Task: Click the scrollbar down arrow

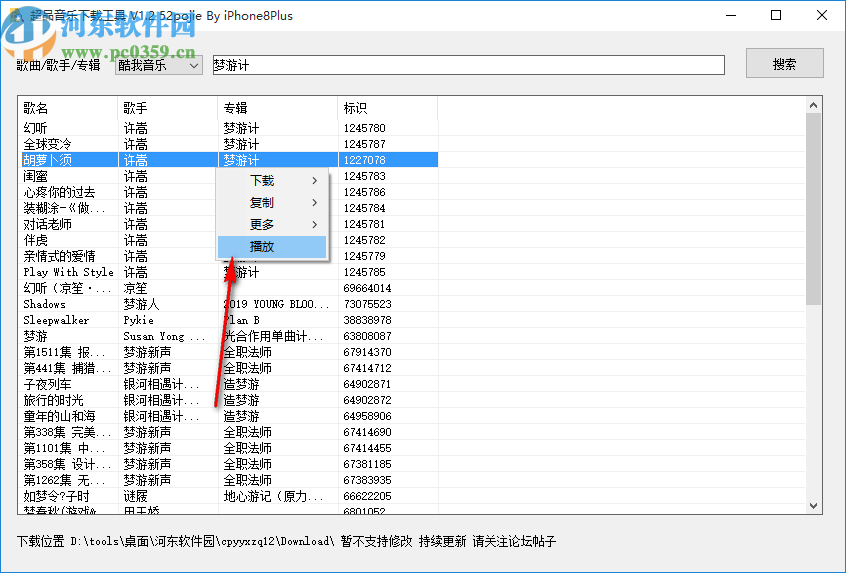Action: [814, 506]
